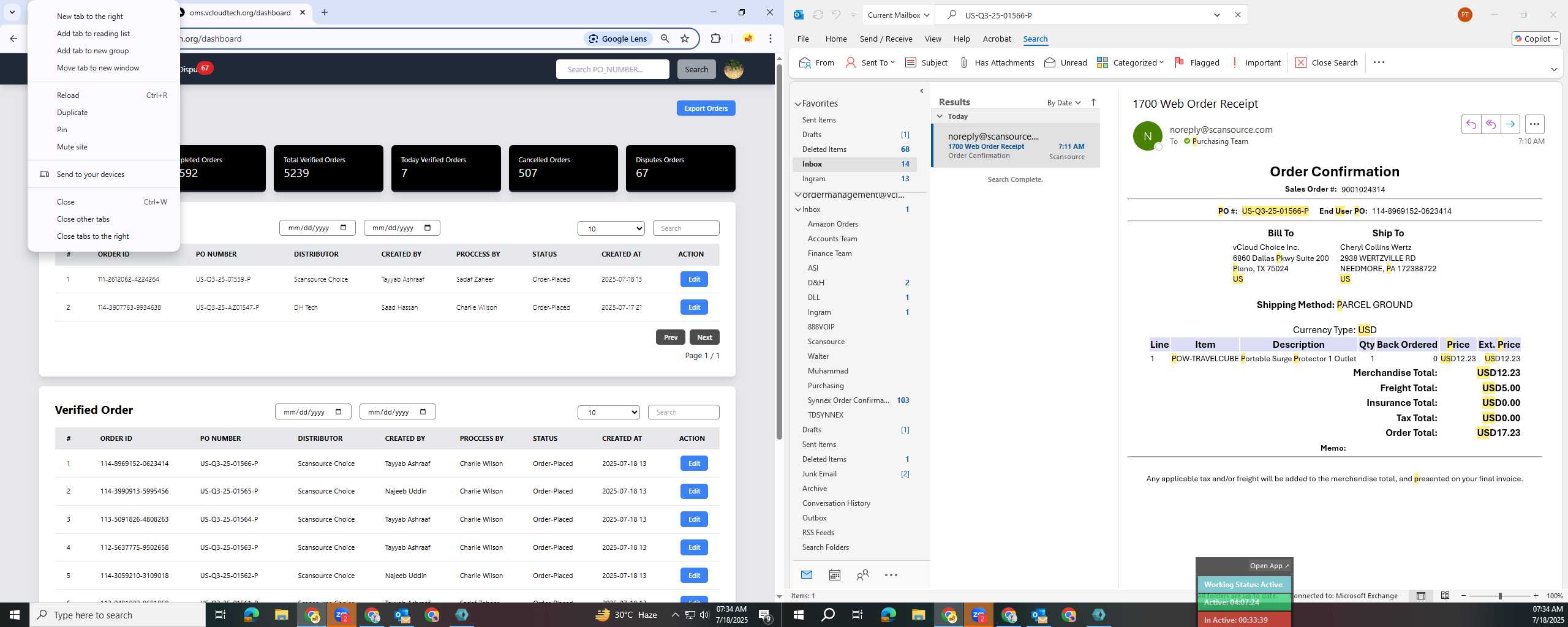This screenshot has width=1568, height=627.
Task: Choose Duplicate in tab context menu
Action: (x=104, y=113)
